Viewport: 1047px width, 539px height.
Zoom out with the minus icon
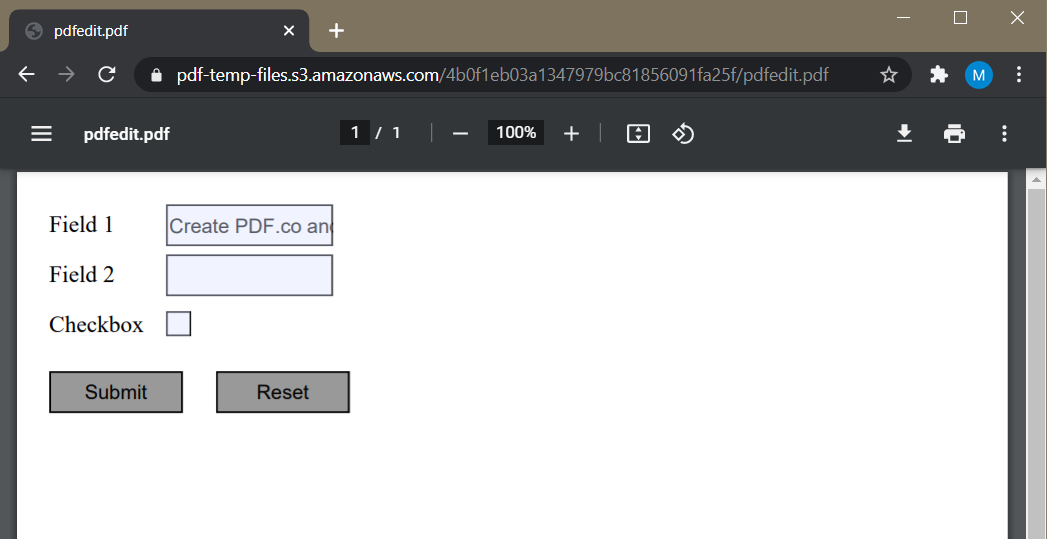tap(460, 134)
